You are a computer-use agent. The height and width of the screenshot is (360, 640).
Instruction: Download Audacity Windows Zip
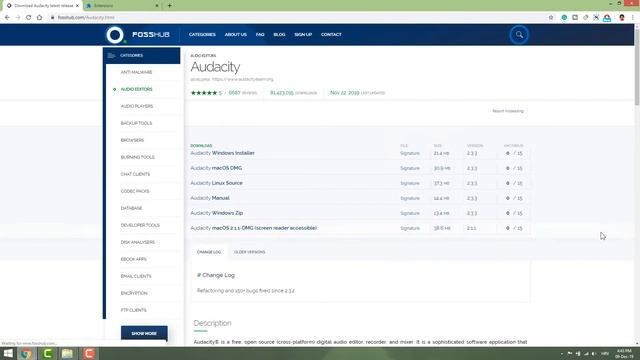tap(217, 213)
